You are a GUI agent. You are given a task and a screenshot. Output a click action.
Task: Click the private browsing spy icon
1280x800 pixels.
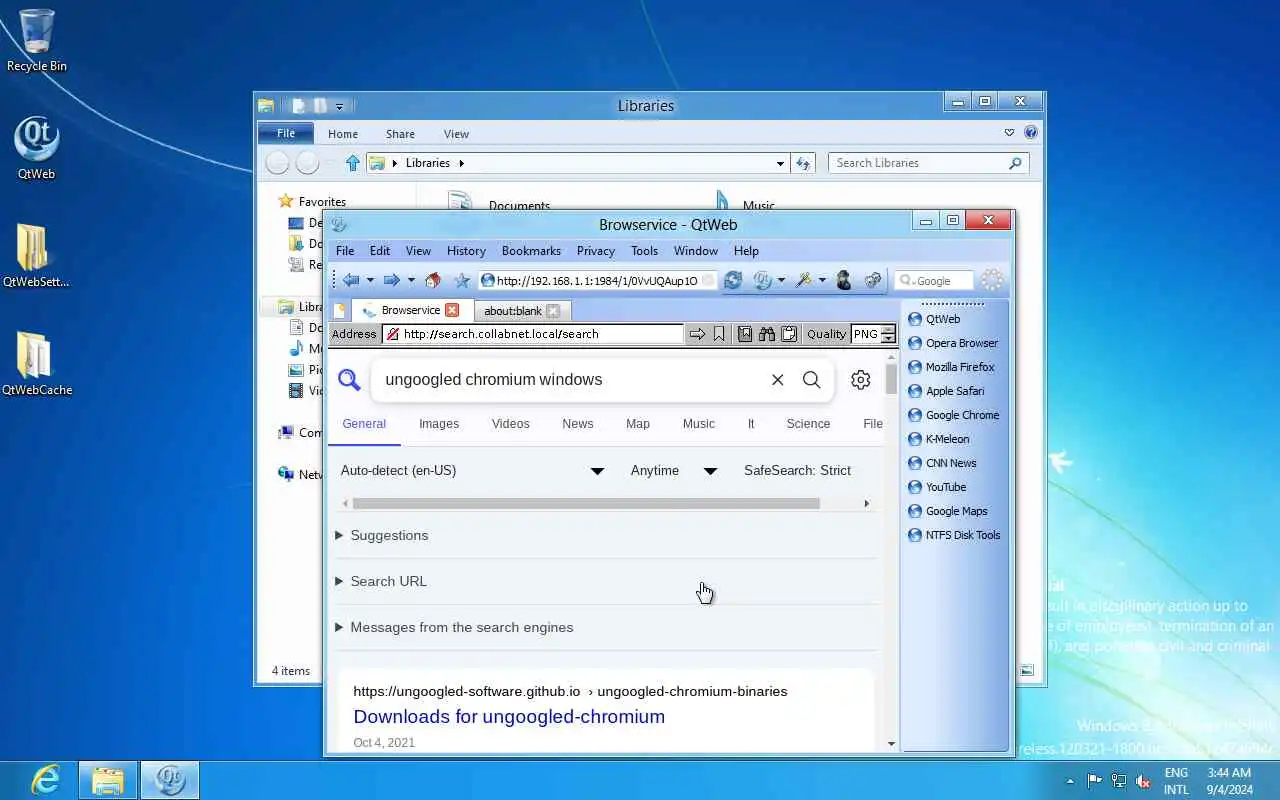click(x=844, y=281)
